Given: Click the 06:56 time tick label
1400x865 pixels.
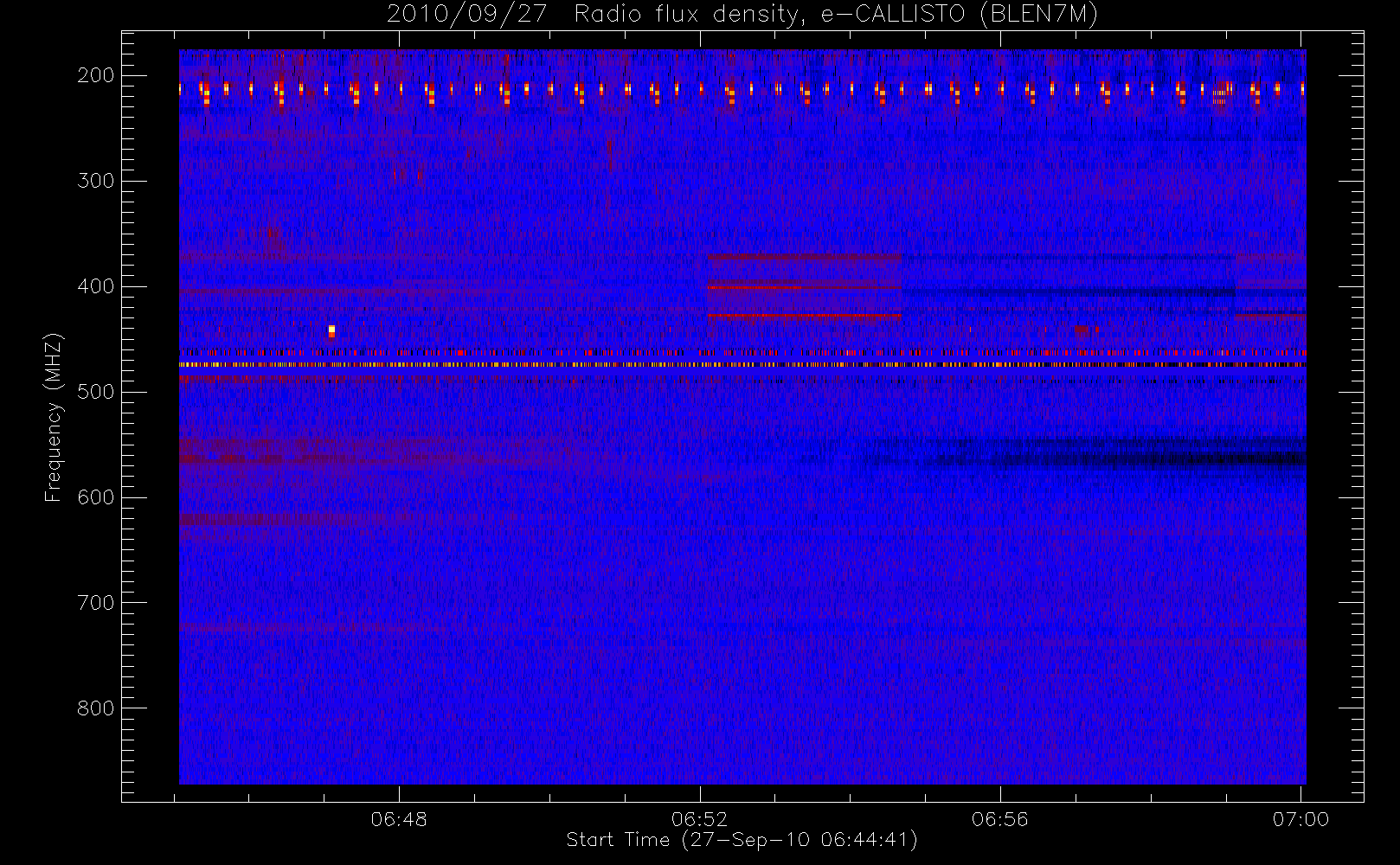Looking at the screenshot, I should pyautogui.click(x=999, y=819).
